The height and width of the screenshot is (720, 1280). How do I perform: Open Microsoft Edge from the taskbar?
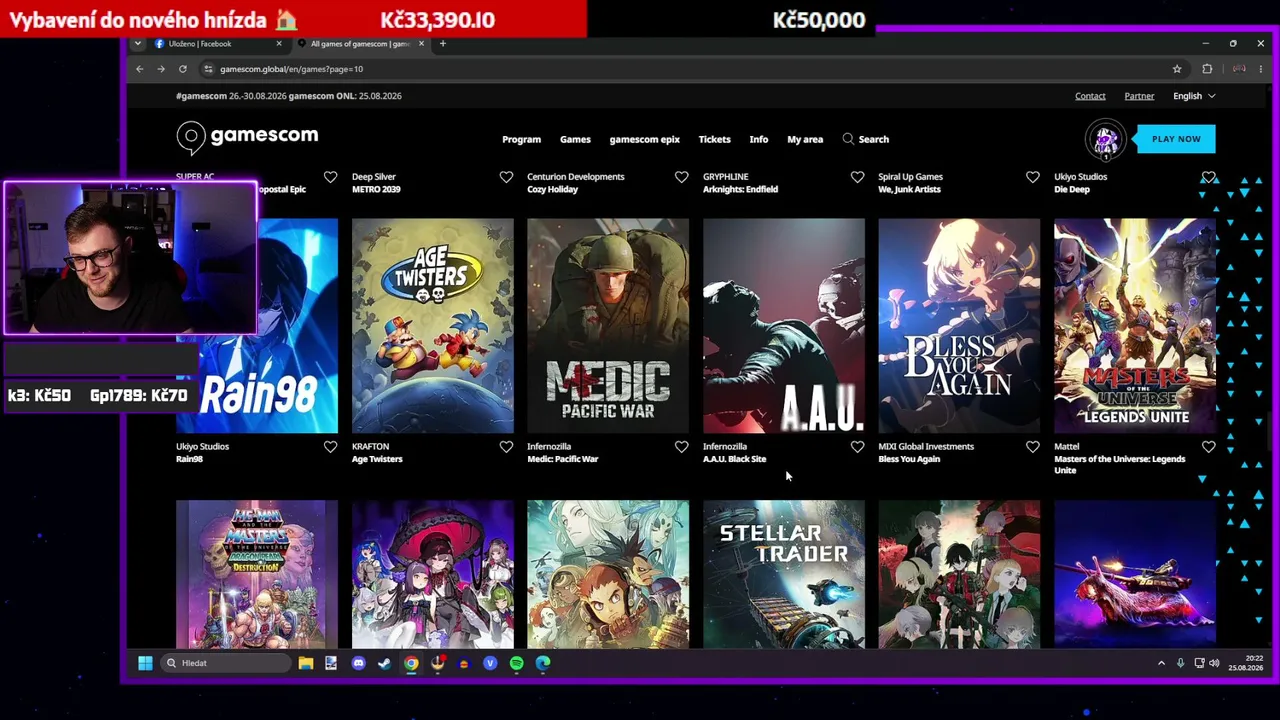click(x=543, y=663)
